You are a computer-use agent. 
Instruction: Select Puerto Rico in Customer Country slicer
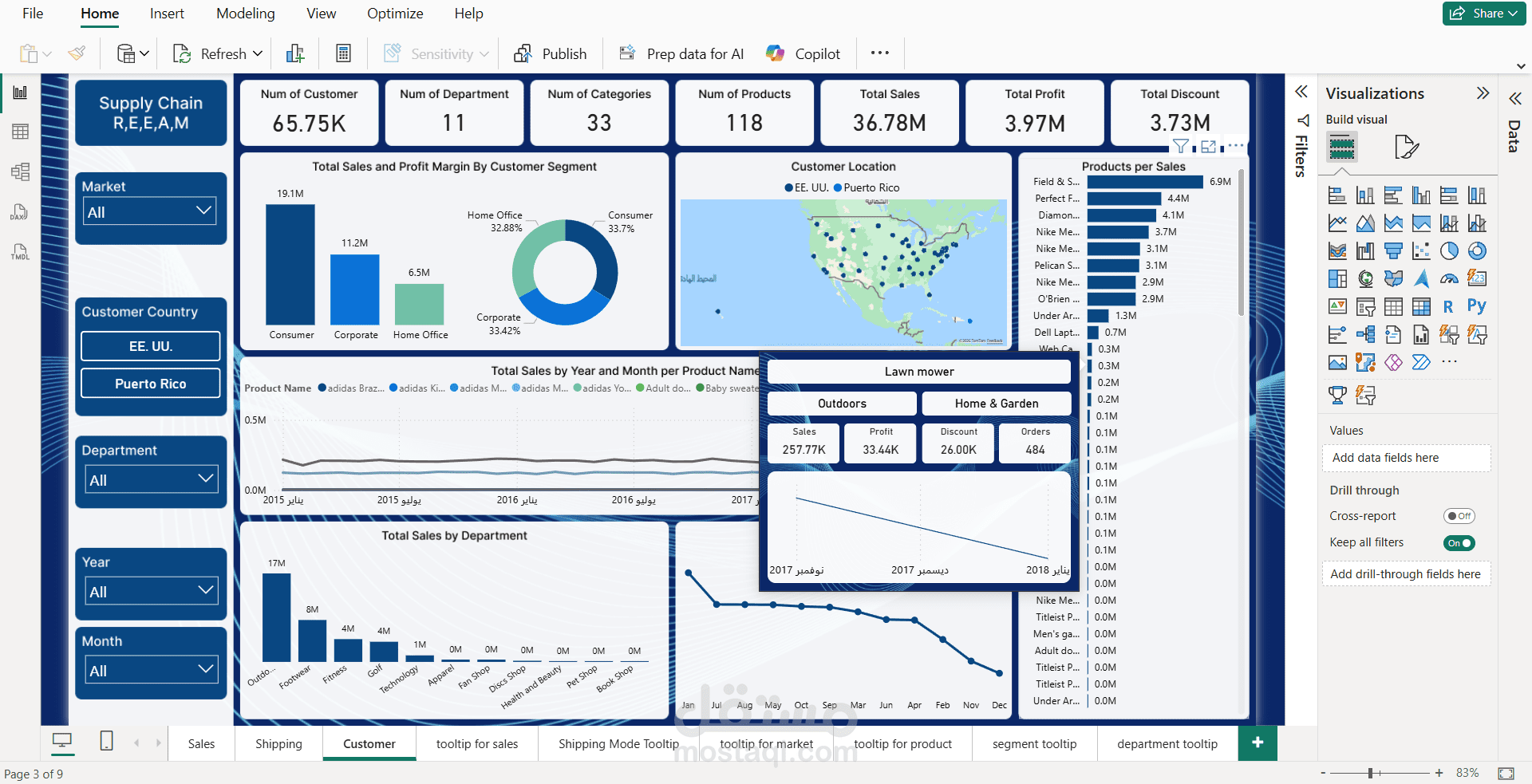click(x=151, y=383)
